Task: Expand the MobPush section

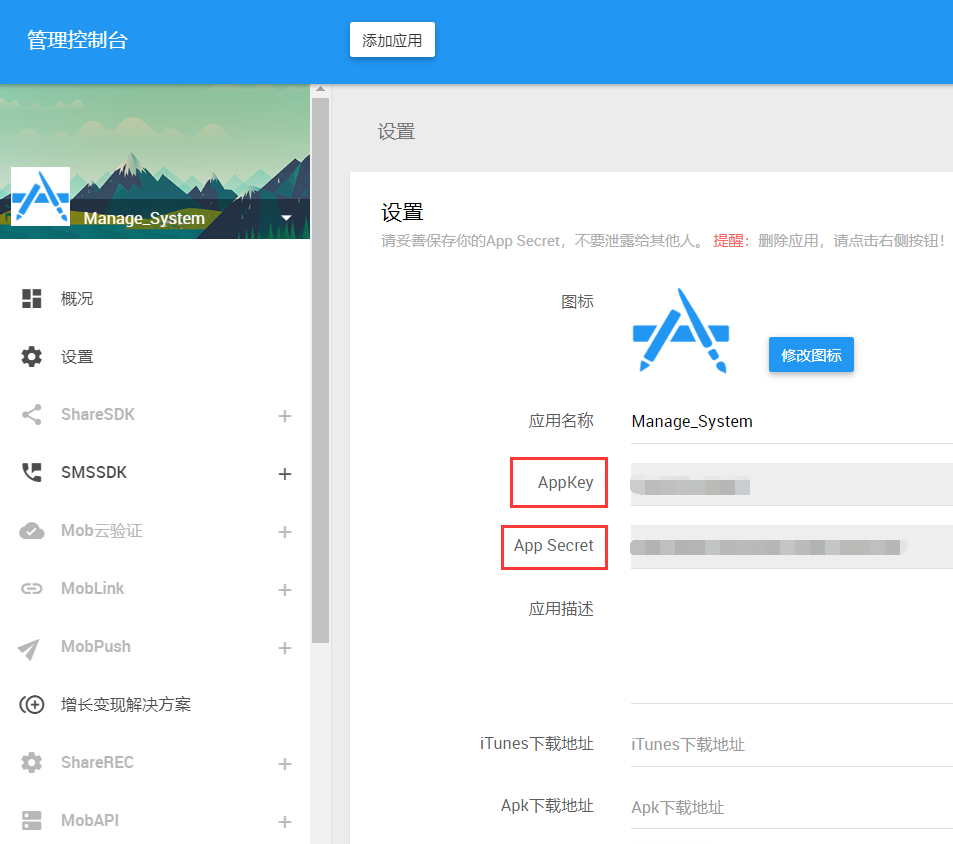Action: click(x=287, y=646)
